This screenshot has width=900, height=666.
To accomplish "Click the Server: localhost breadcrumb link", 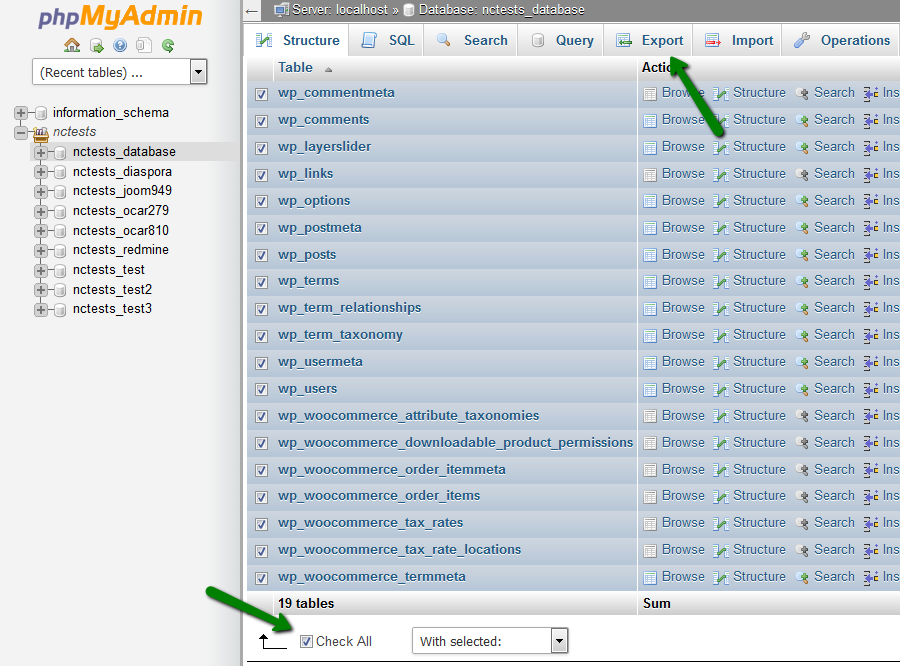I will (x=340, y=10).
